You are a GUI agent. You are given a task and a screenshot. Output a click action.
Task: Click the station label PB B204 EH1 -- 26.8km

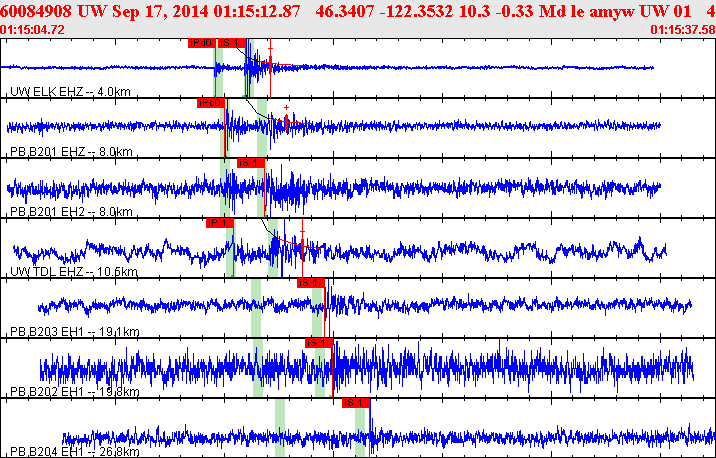pos(75,452)
